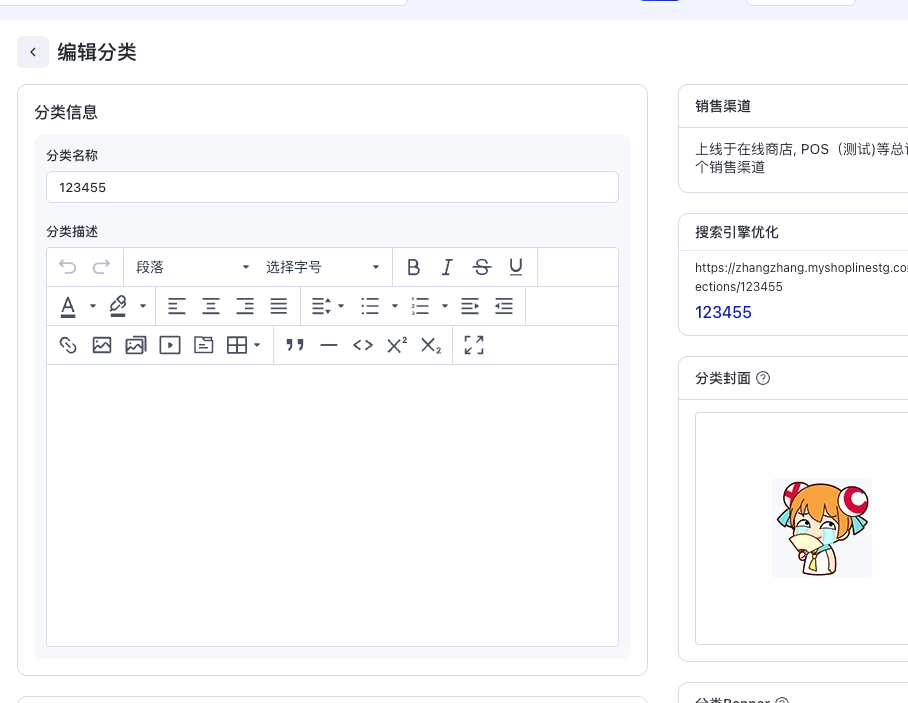Click the back arrow beside 编辑分类

pyautogui.click(x=33, y=51)
